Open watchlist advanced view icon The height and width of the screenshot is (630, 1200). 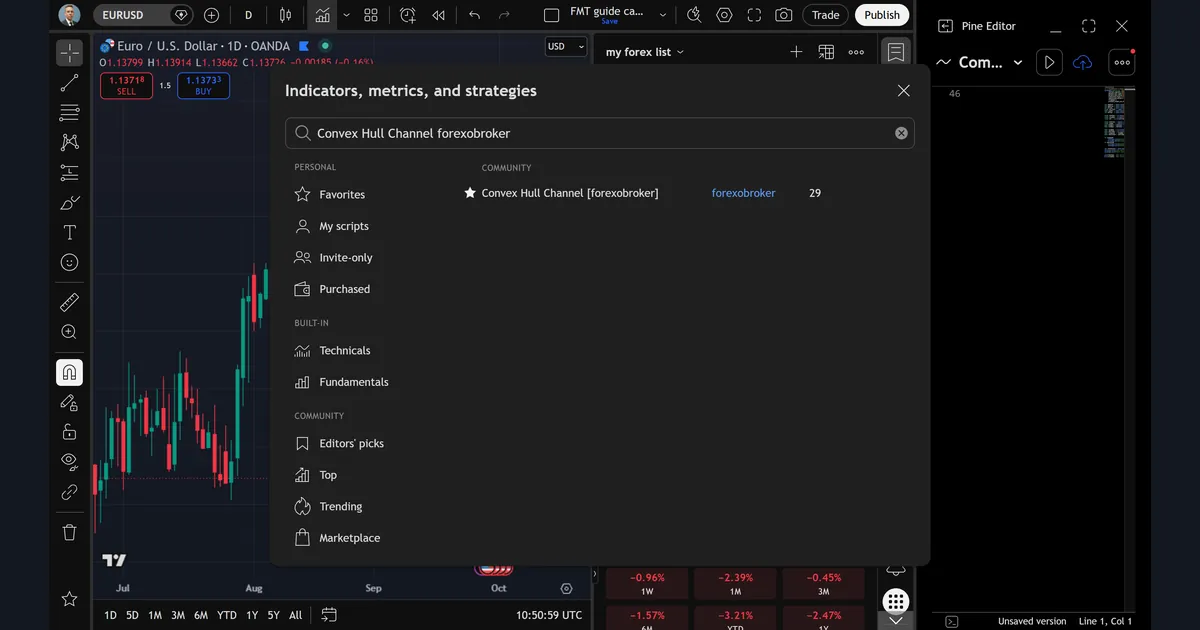pos(826,52)
